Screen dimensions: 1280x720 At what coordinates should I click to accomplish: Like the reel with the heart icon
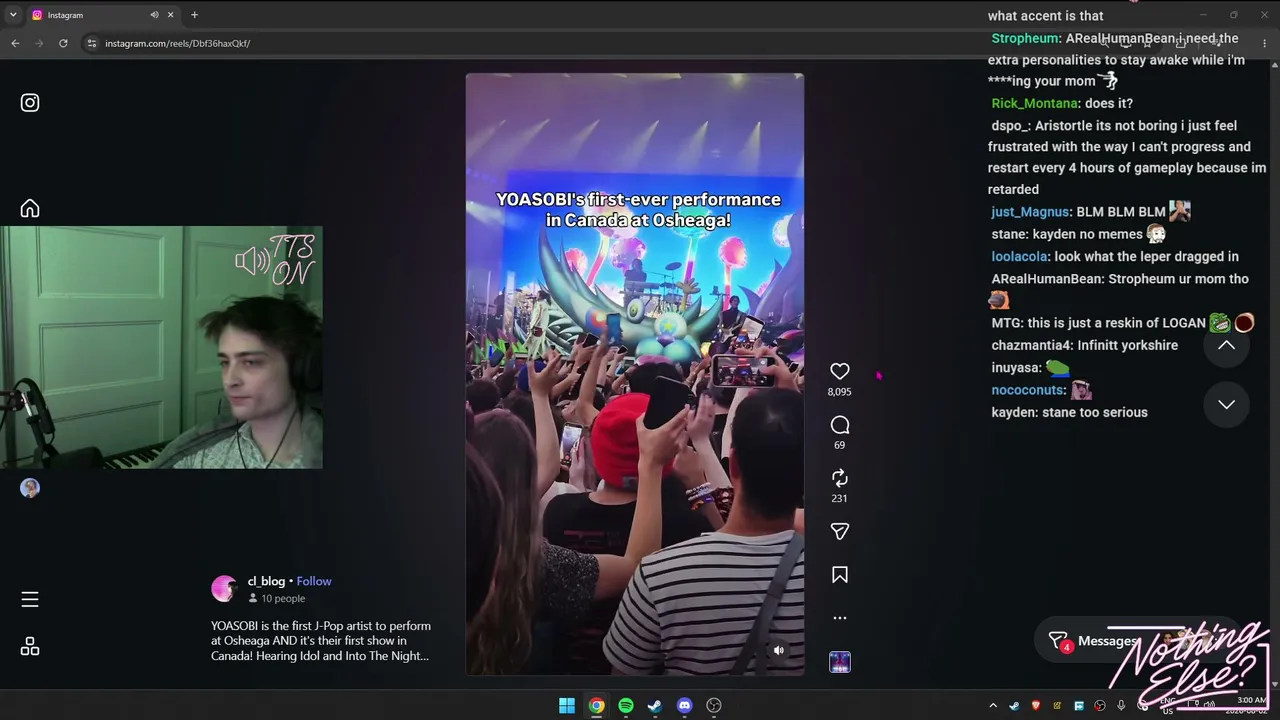point(840,371)
